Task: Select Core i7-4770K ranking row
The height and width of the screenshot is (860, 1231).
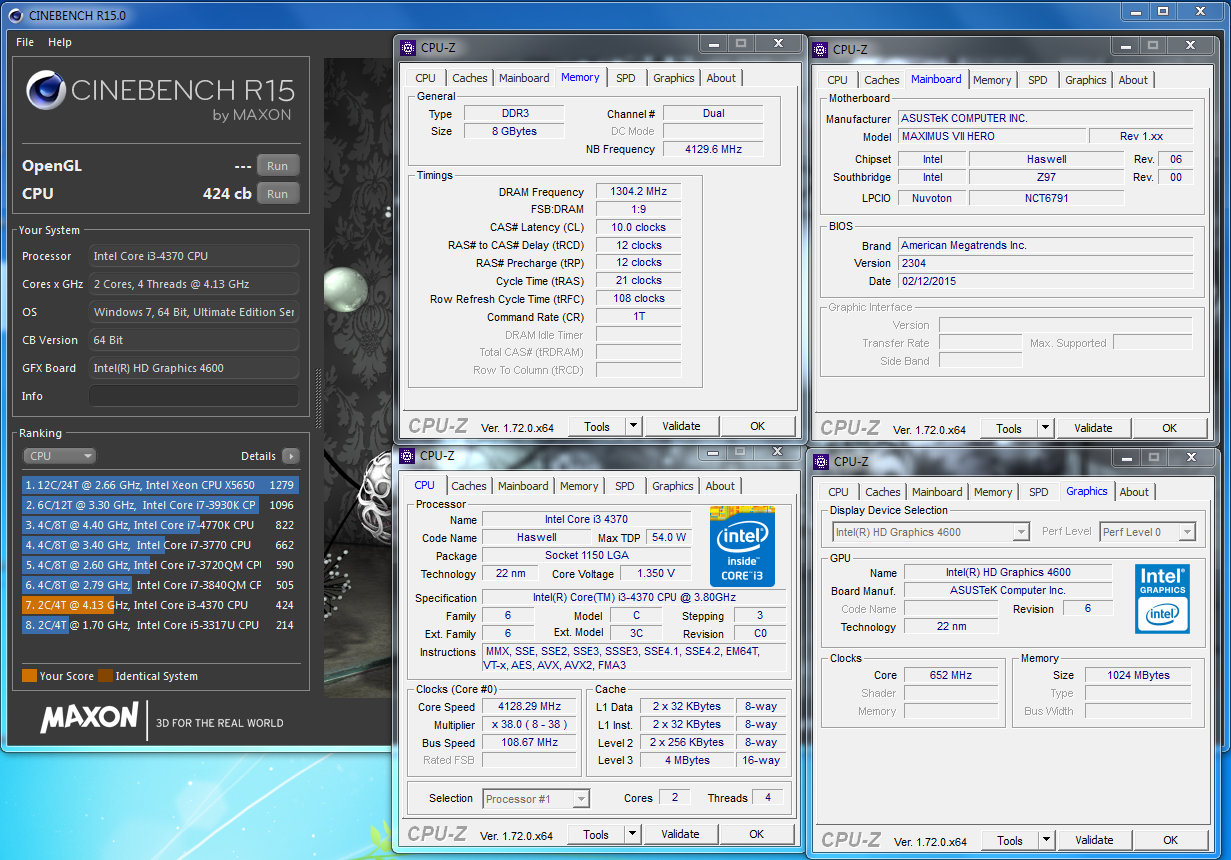Action: [160, 525]
